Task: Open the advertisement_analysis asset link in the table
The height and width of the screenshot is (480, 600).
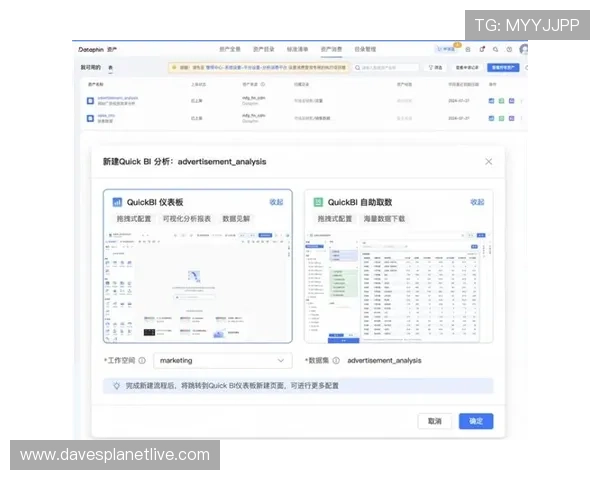Action: click(x=118, y=98)
